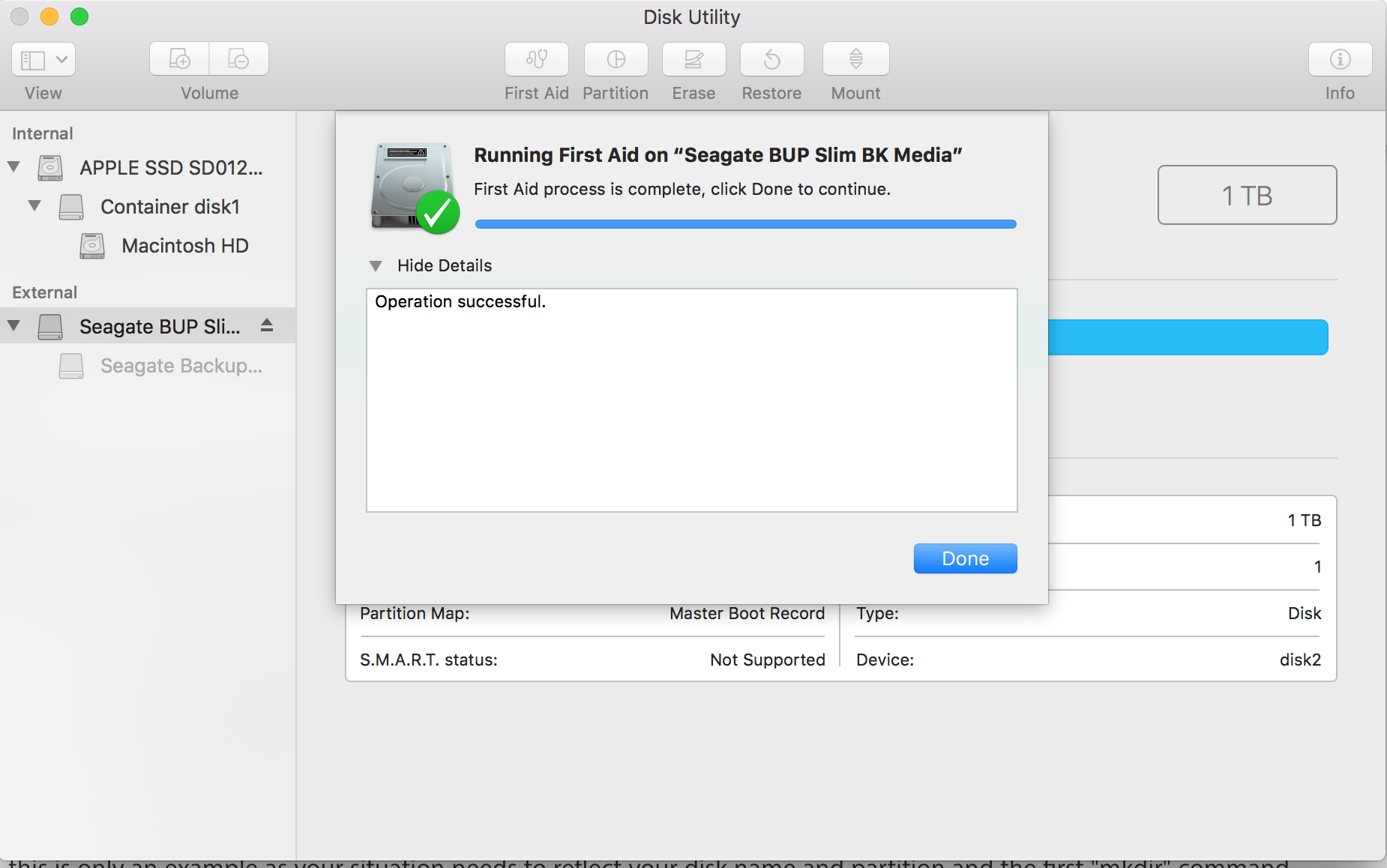Click the 'Device:' label
The width and height of the screenshot is (1387, 868).
point(885,660)
